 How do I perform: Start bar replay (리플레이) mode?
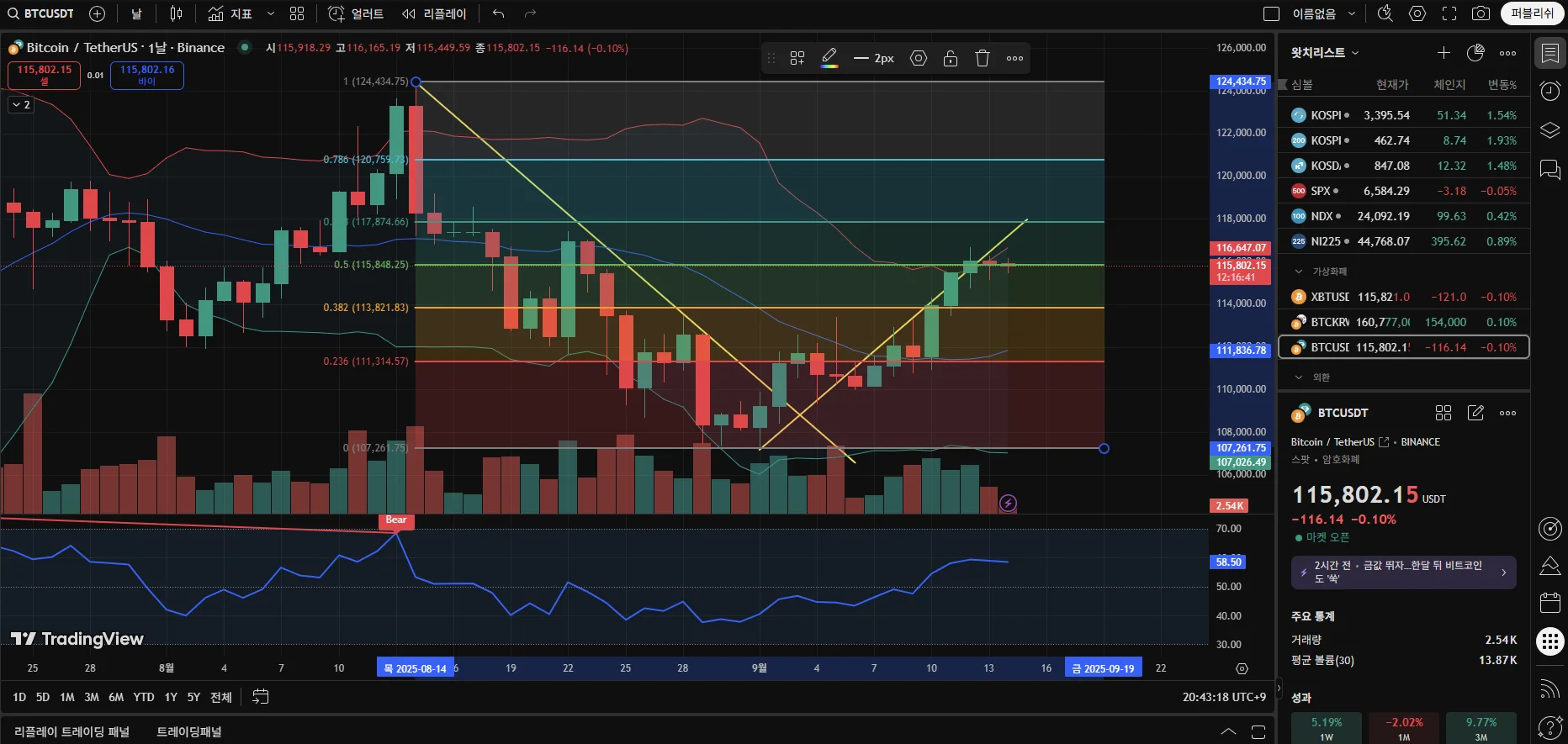click(434, 13)
